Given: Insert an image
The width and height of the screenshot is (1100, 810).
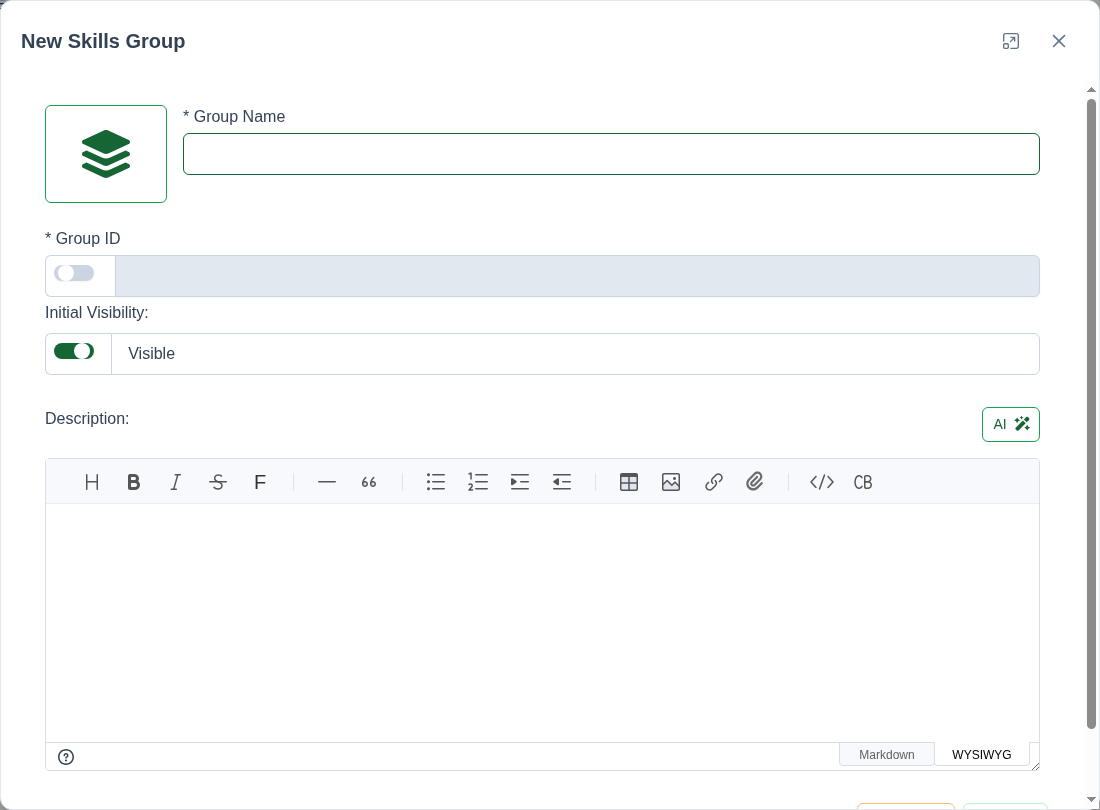Looking at the screenshot, I should 671,482.
